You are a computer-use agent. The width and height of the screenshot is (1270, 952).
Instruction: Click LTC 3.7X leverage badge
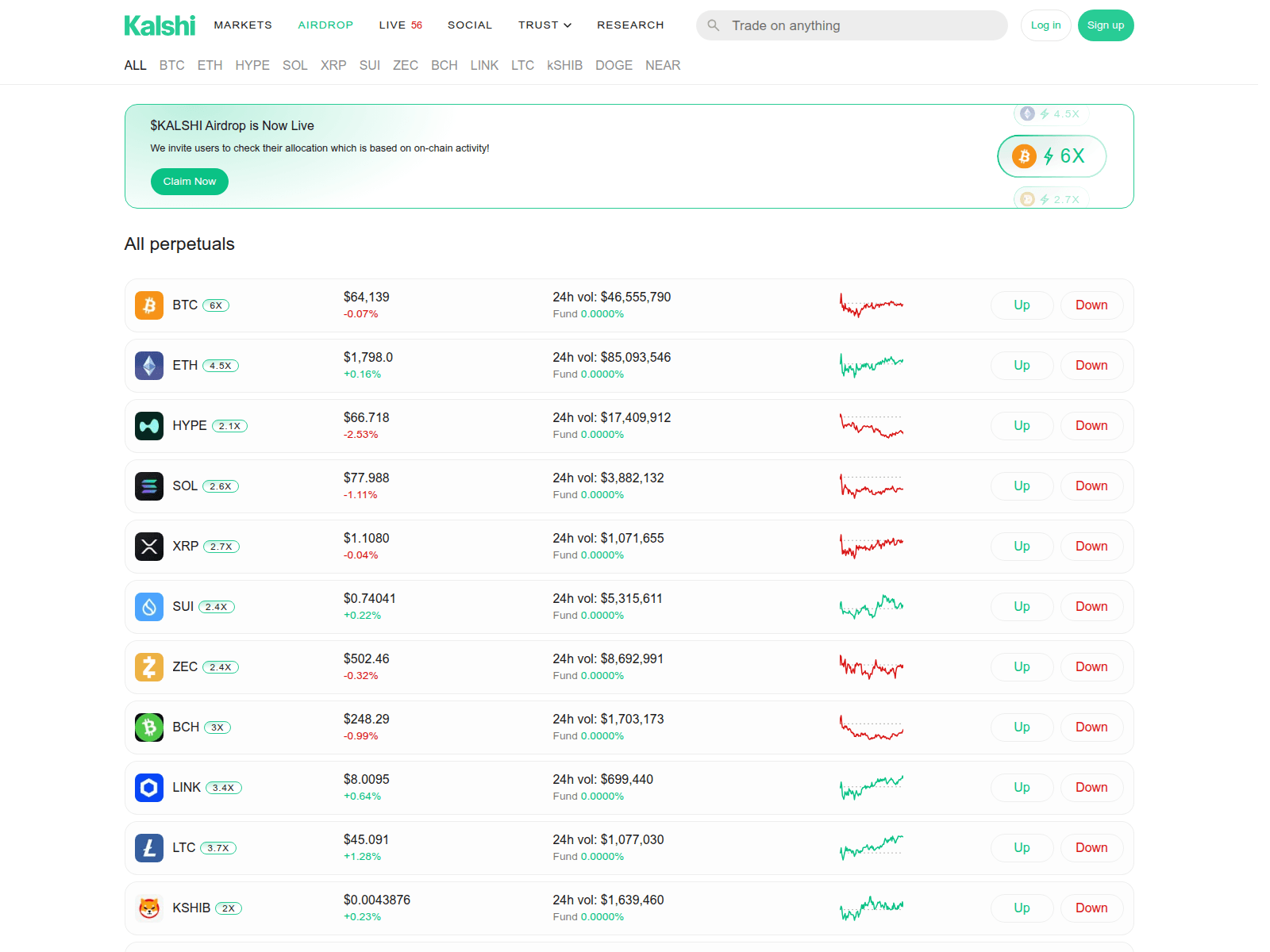point(218,848)
